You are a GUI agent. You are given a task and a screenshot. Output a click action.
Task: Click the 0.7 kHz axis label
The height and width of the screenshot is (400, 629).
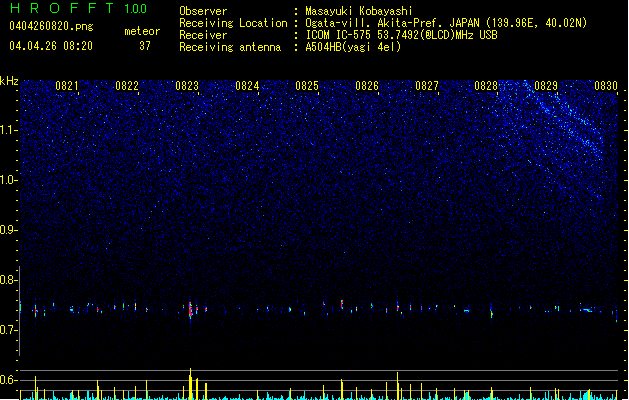[9, 330]
